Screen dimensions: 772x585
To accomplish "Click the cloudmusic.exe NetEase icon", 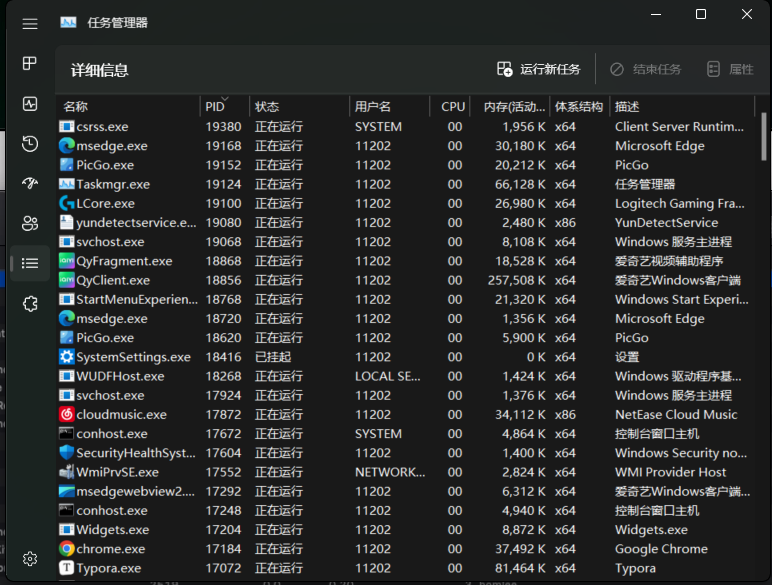I will tap(66, 415).
